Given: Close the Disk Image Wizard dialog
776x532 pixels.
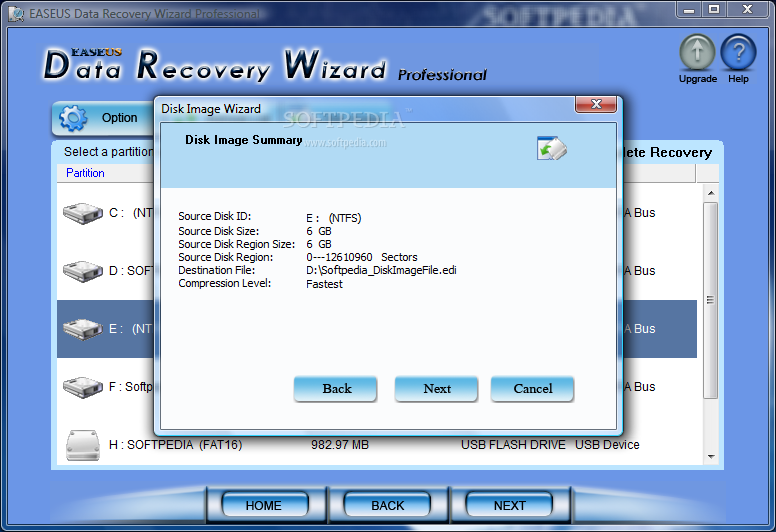Looking at the screenshot, I should click(596, 104).
